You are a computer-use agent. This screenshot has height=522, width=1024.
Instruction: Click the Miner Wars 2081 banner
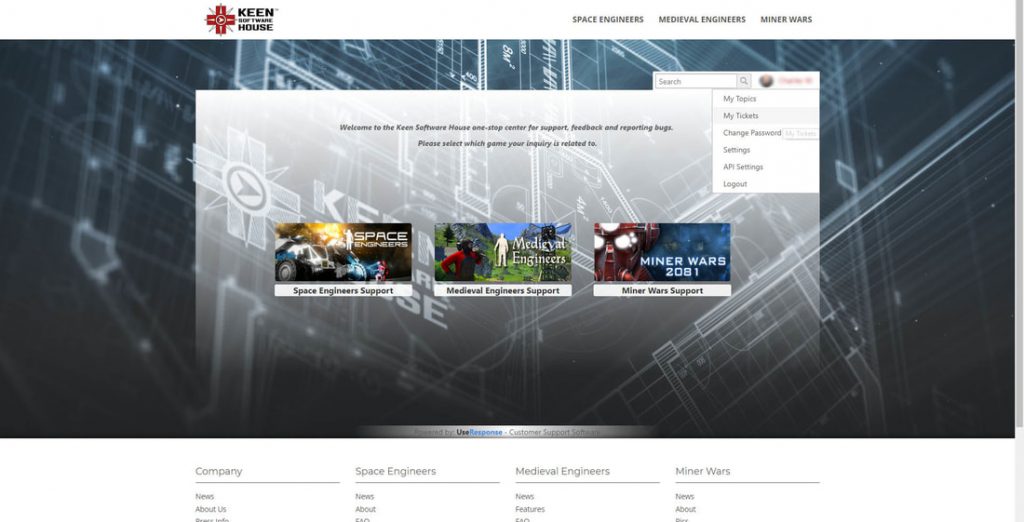pyautogui.click(x=662, y=252)
